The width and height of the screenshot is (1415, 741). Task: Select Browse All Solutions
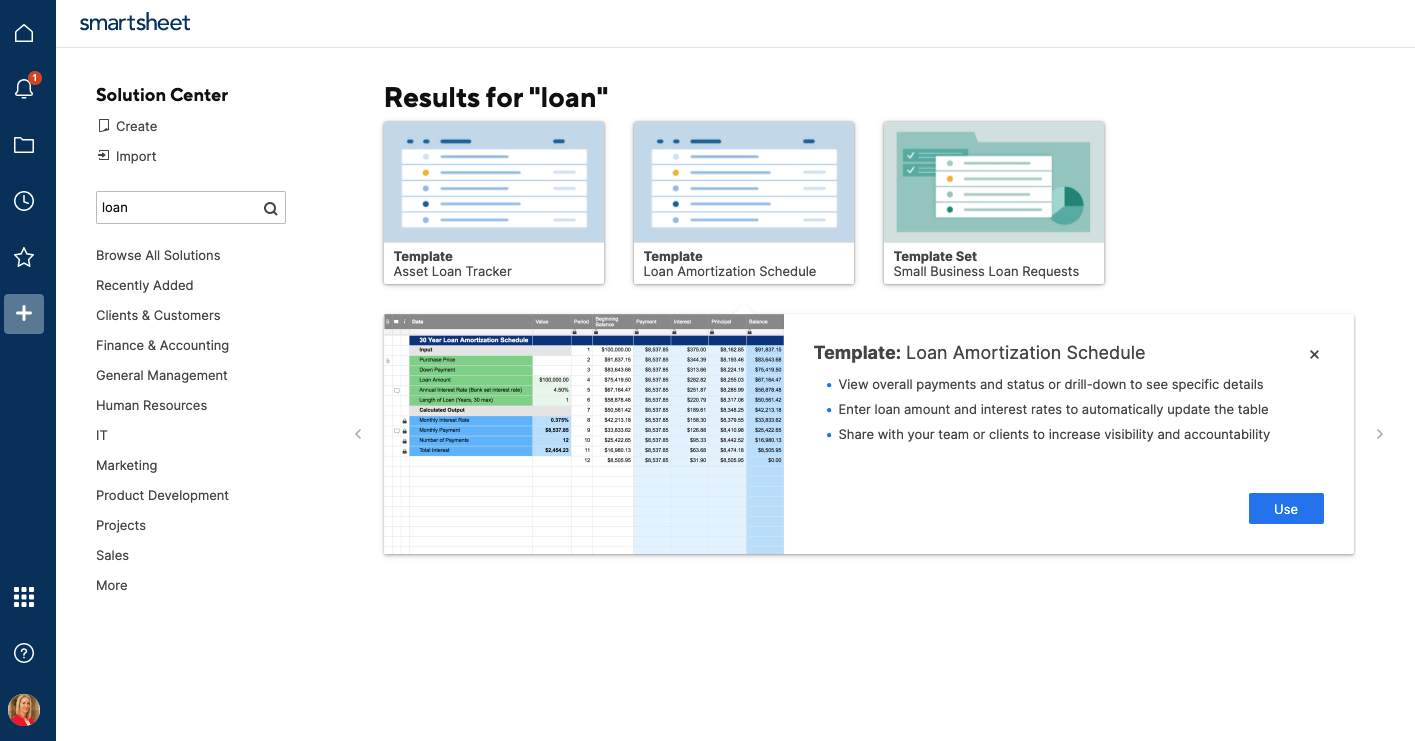click(158, 255)
